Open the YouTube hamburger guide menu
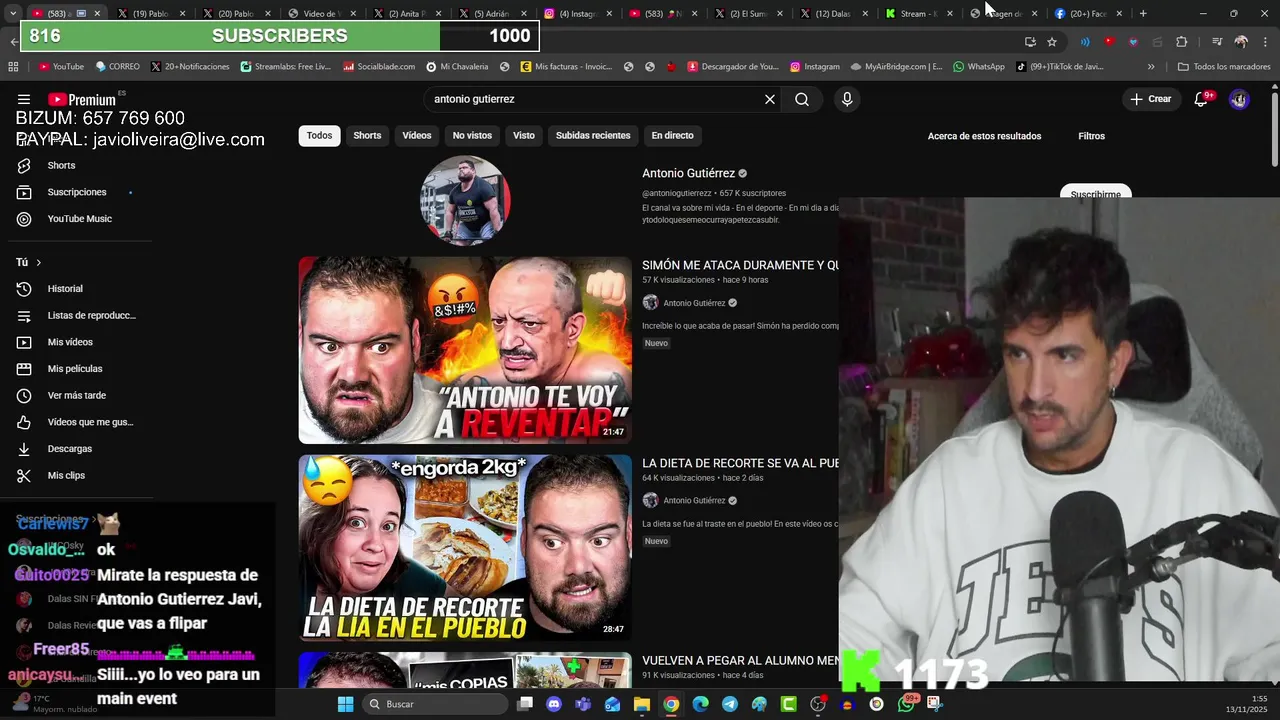Image resolution: width=1280 pixels, height=720 pixels. pyautogui.click(x=23, y=99)
